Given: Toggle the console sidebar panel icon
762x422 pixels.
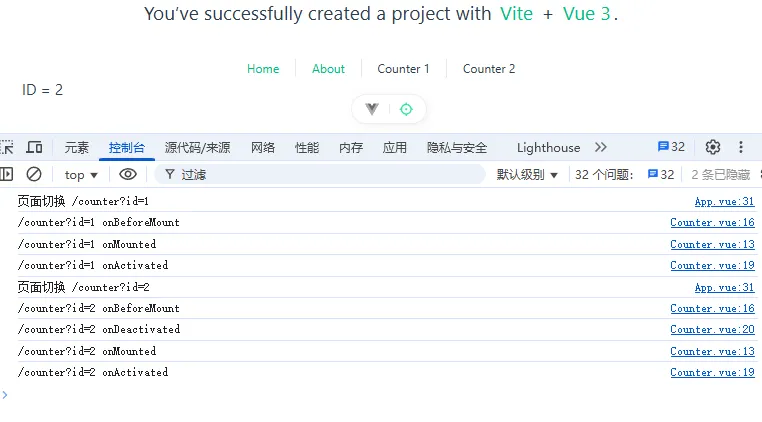Looking at the screenshot, I should pos(7,174).
